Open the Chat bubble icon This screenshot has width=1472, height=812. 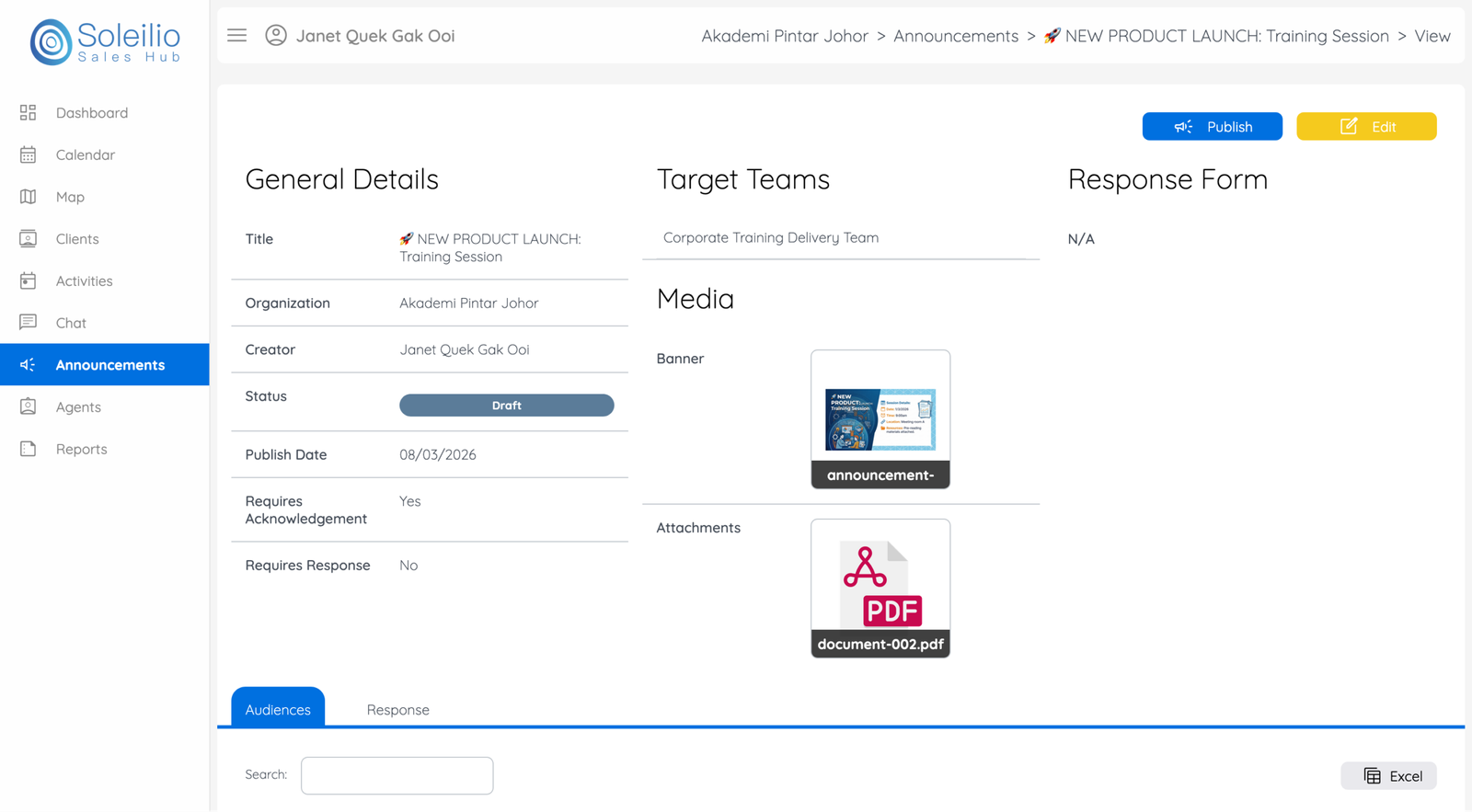29,323
